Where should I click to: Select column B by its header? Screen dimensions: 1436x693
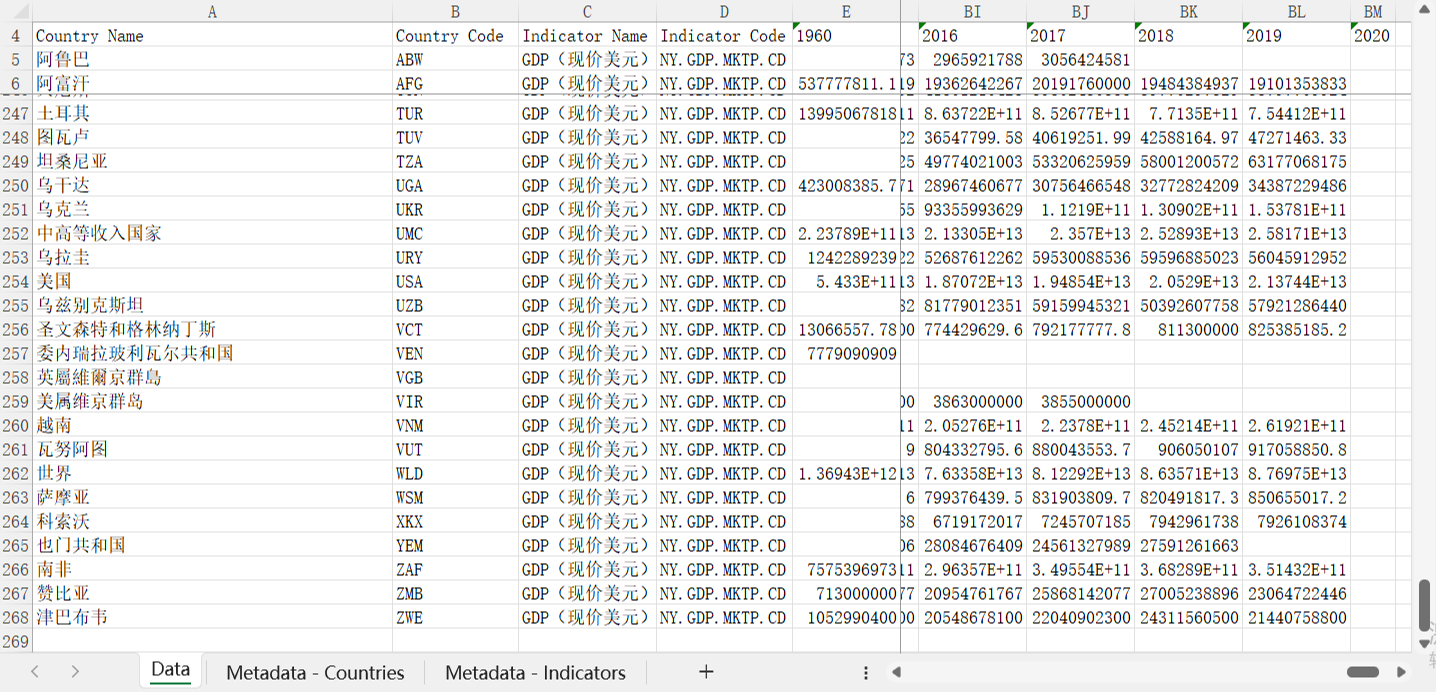click(455, 12)
